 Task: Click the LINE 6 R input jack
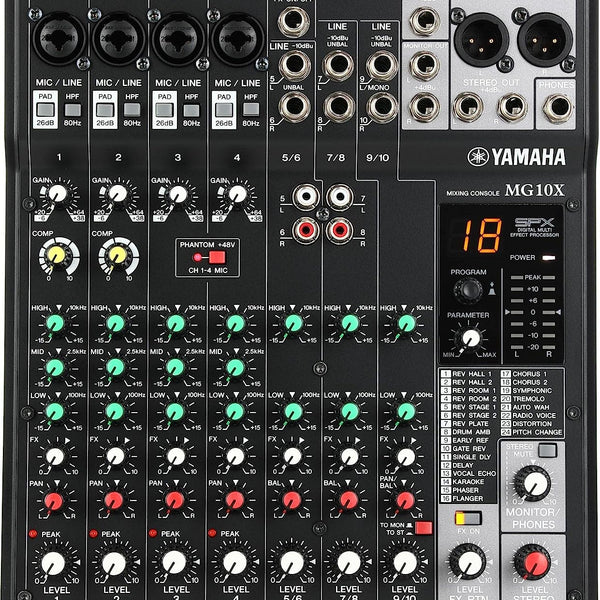(x=295, y=107)
